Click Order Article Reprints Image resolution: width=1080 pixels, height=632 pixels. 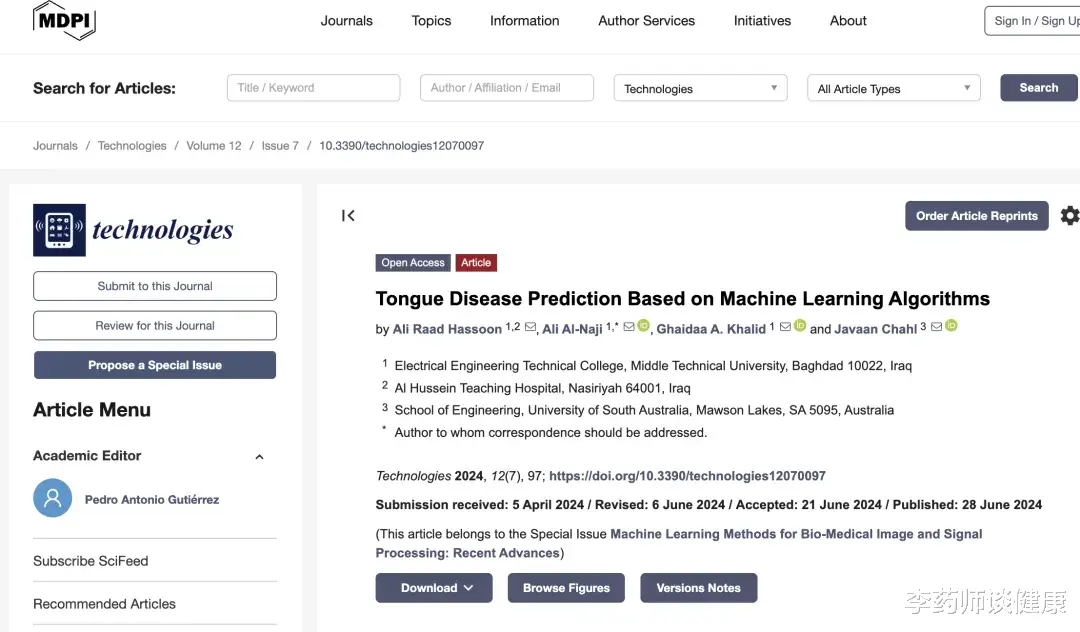(x=977, y=215)
